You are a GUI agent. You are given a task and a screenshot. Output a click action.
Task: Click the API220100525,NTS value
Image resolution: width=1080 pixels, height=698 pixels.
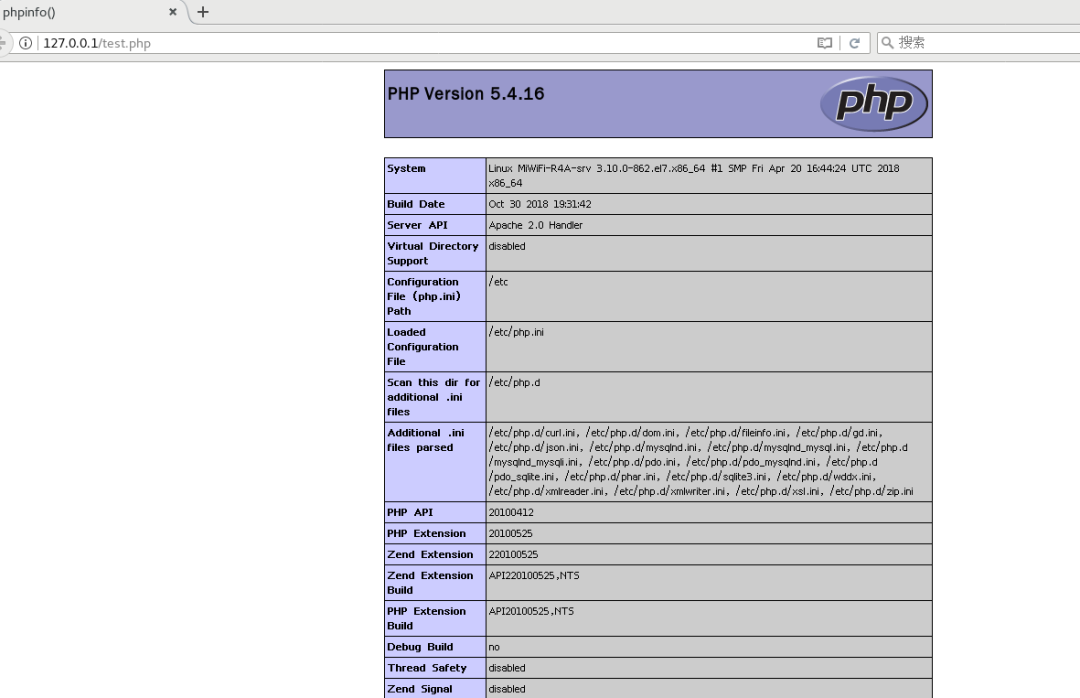pos(534,575)
